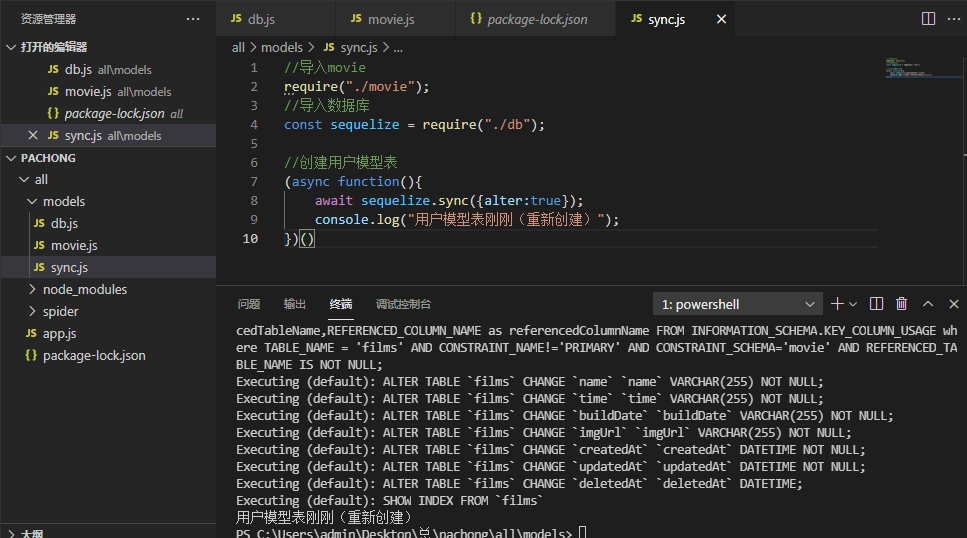Screen dimensions: 967x538
Task: Create a new terminal with plus icon
Action: pos(837,304)
